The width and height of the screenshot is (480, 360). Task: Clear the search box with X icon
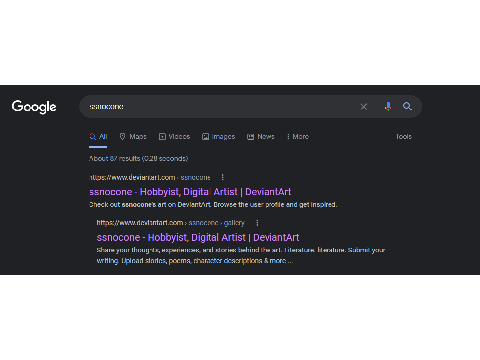[x=364, y=107]
